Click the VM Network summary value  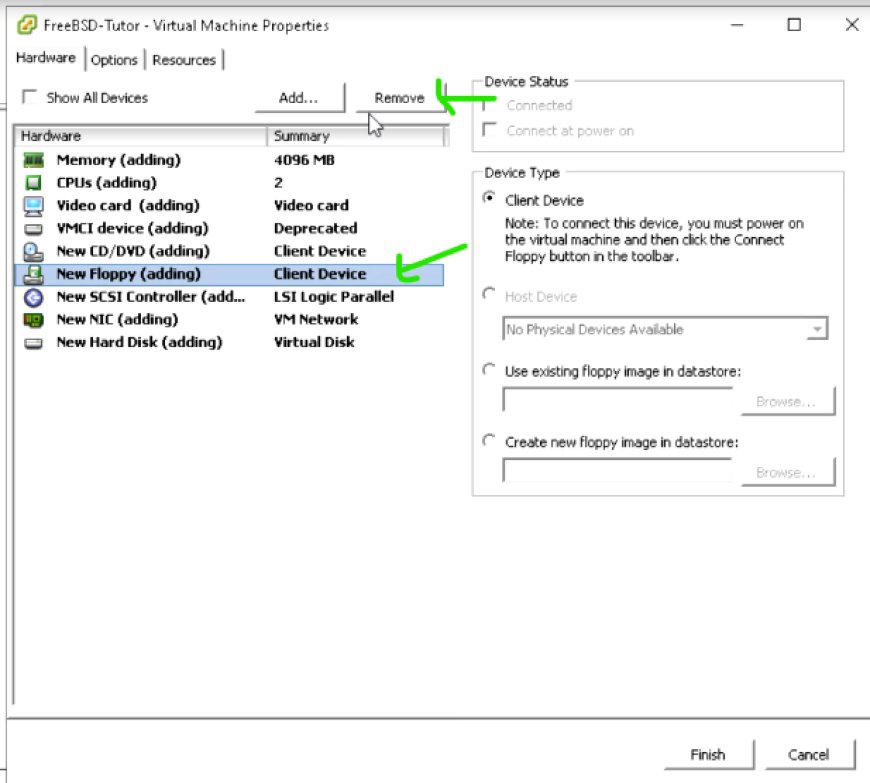(x=316, y=320)
